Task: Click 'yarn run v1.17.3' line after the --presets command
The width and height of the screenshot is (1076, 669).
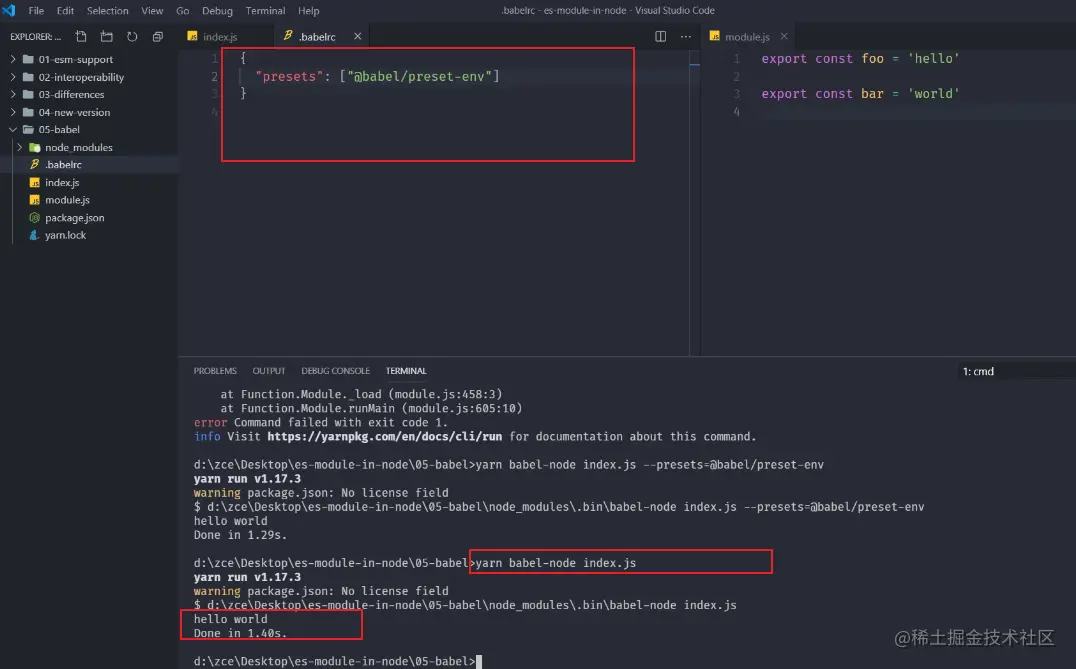Action: point(247,478)
